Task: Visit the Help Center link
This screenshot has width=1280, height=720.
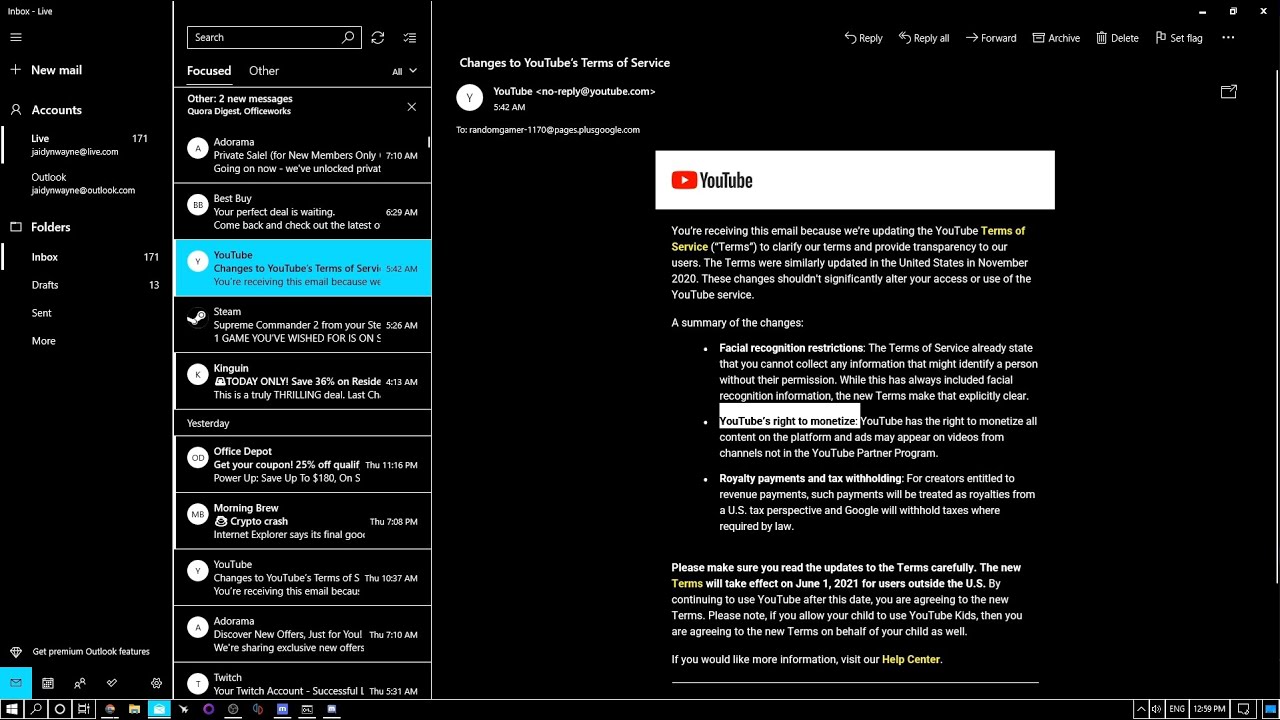Action: point(911,660)
